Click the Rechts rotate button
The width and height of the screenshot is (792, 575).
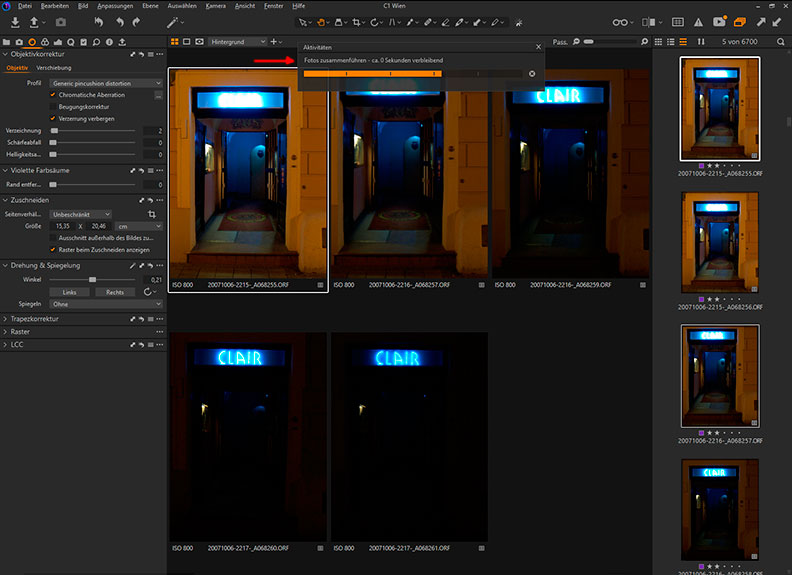click(115, 292)
